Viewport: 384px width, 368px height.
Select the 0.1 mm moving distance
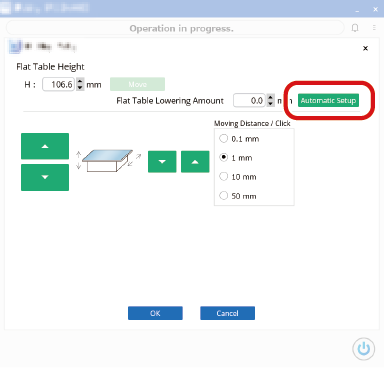click(x=224, y=138)
